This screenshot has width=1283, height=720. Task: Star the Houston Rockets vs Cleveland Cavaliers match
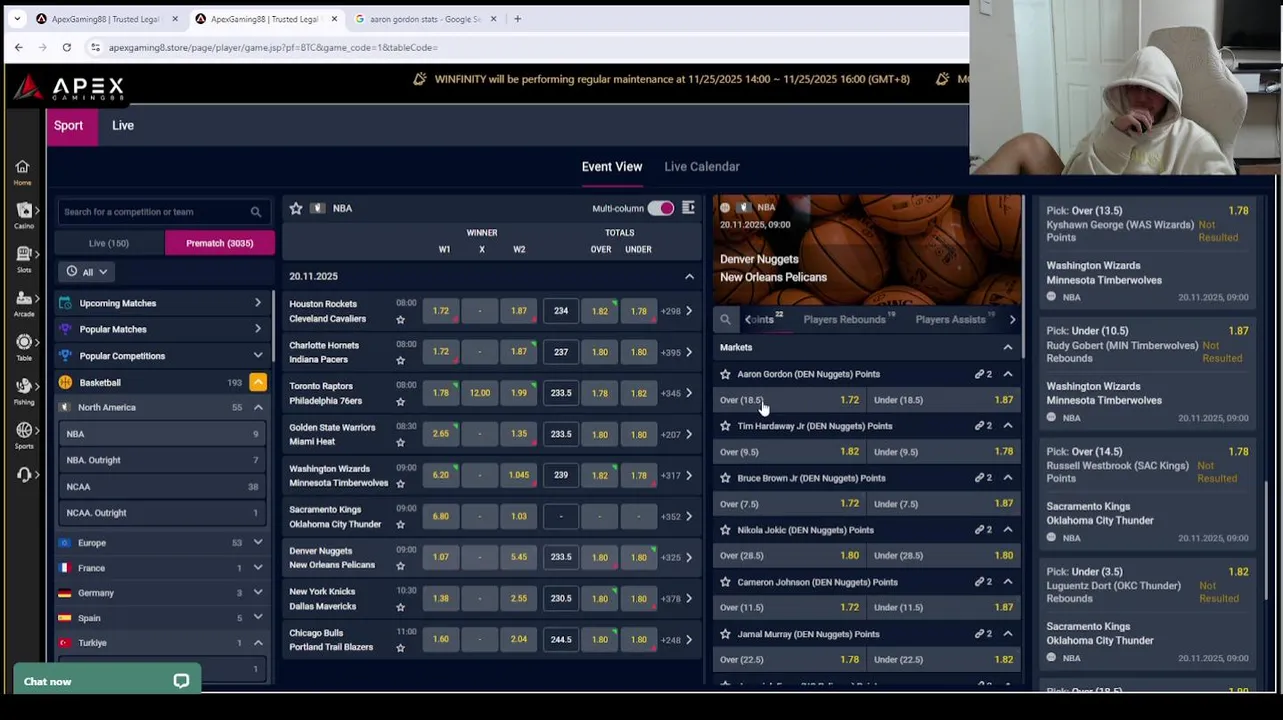pos(400,320)
